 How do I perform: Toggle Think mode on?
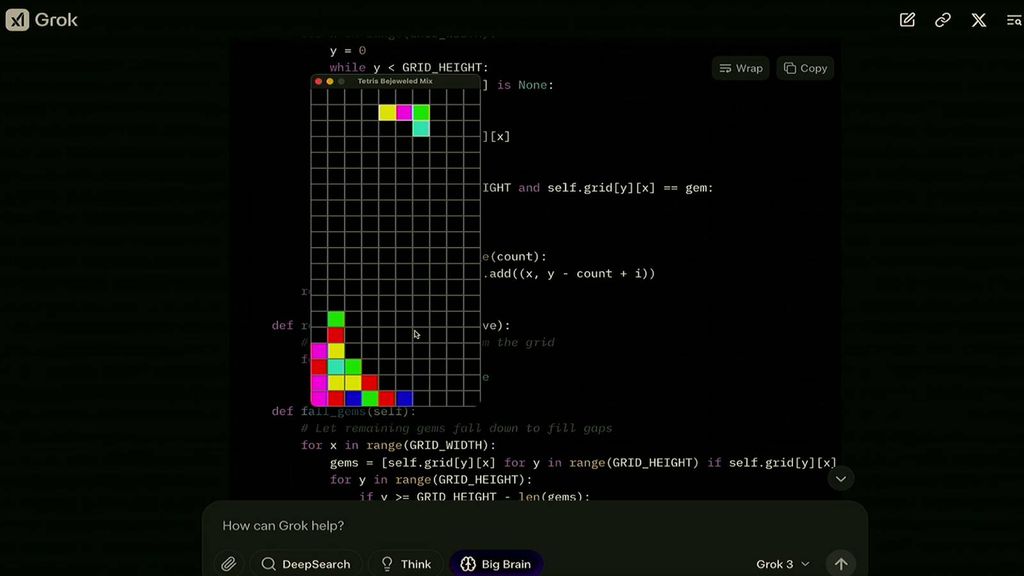[x=405, y=563]
